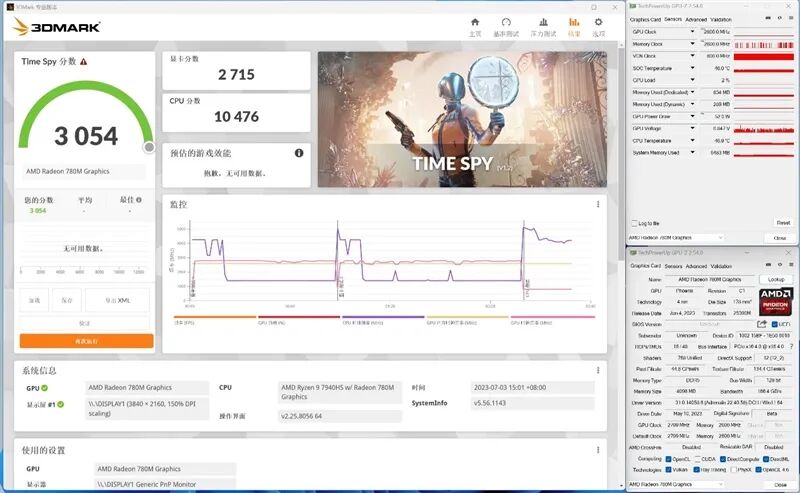Click the orange run again button
The width and height of the screenshot is (800, 493).
86,341
